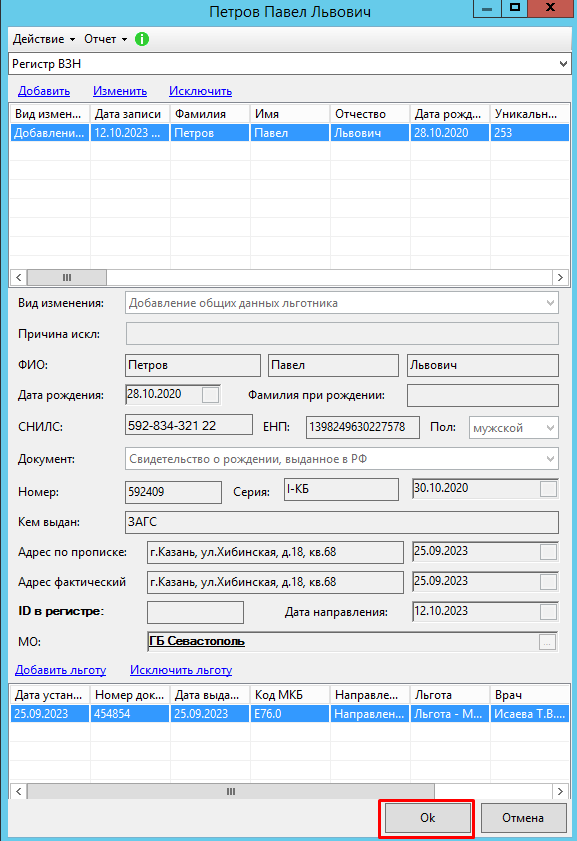Toggle document issue date 30.10.2020 checkbox
The width and height of the screenshot is (577, 841).
548,489
